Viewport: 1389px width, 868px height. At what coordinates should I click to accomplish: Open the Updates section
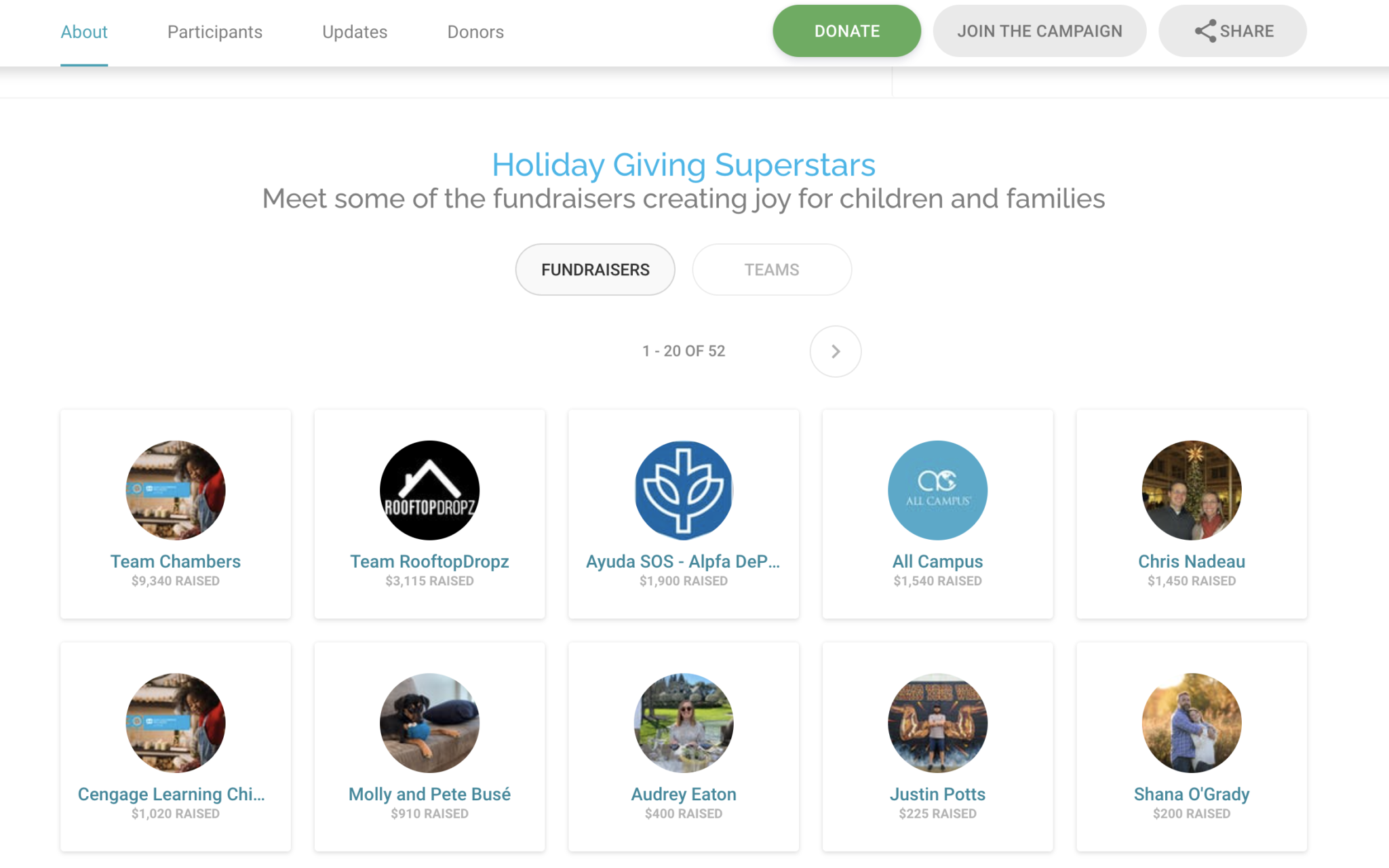click(354, 32)
